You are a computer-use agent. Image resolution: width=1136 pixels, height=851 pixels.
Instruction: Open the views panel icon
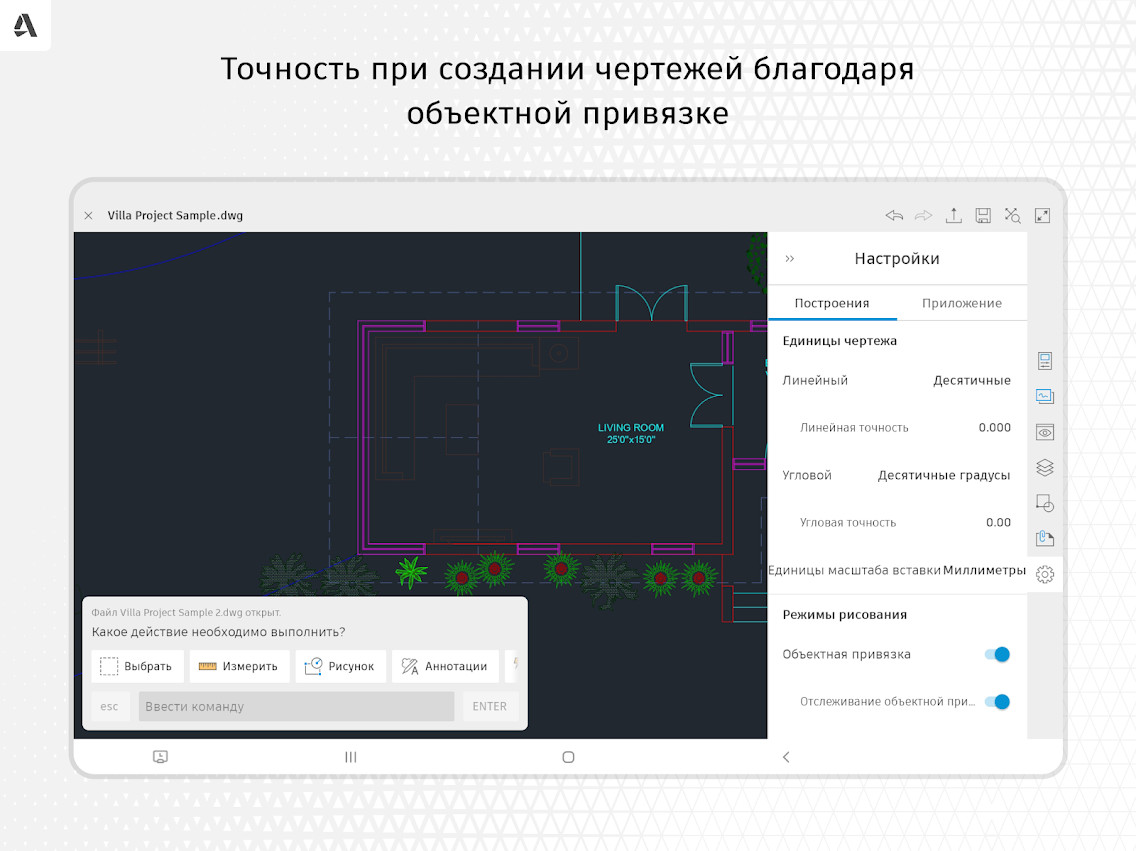pyautogui.click(x=1045, y=396)
